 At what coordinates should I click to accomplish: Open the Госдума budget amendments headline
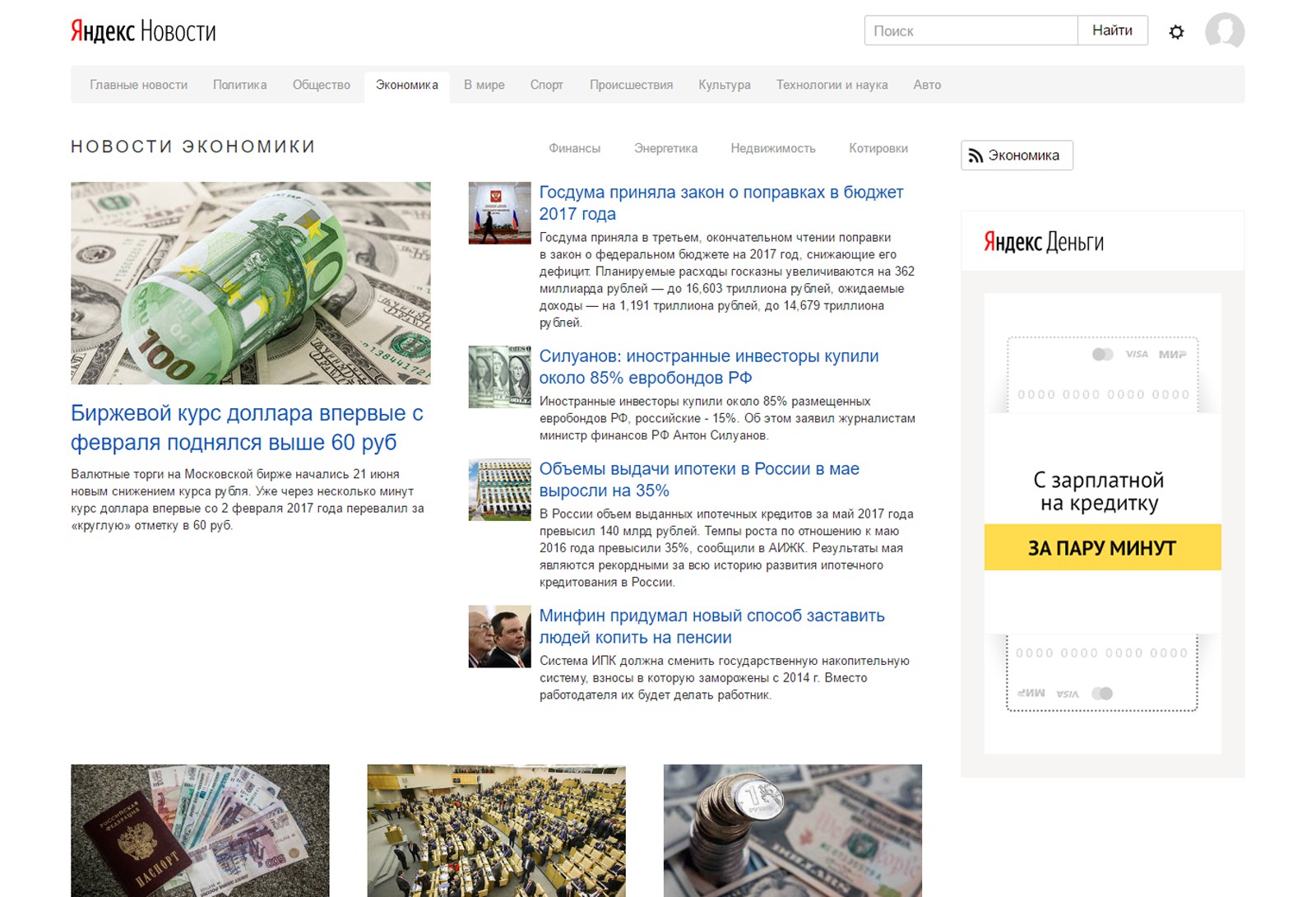(x=721, y=203)
